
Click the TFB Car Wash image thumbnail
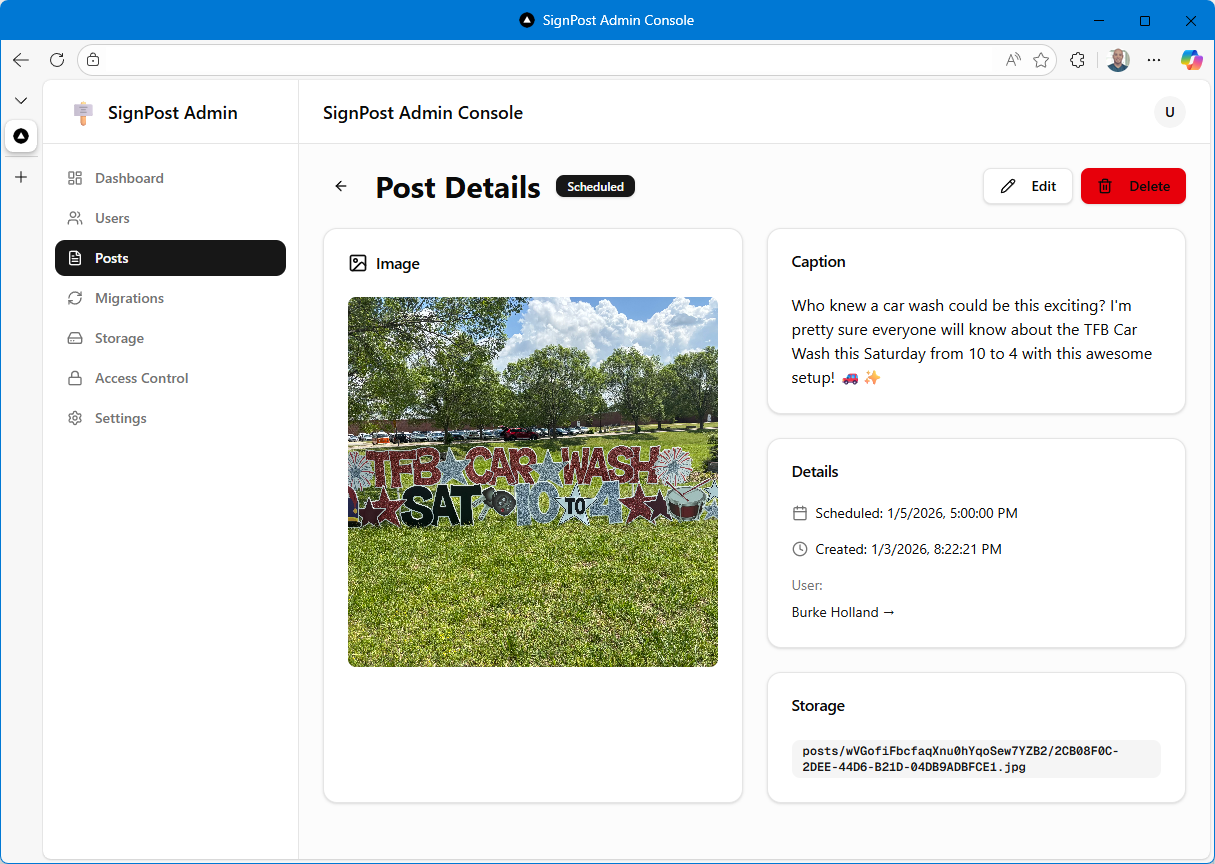tap(532, 481)
